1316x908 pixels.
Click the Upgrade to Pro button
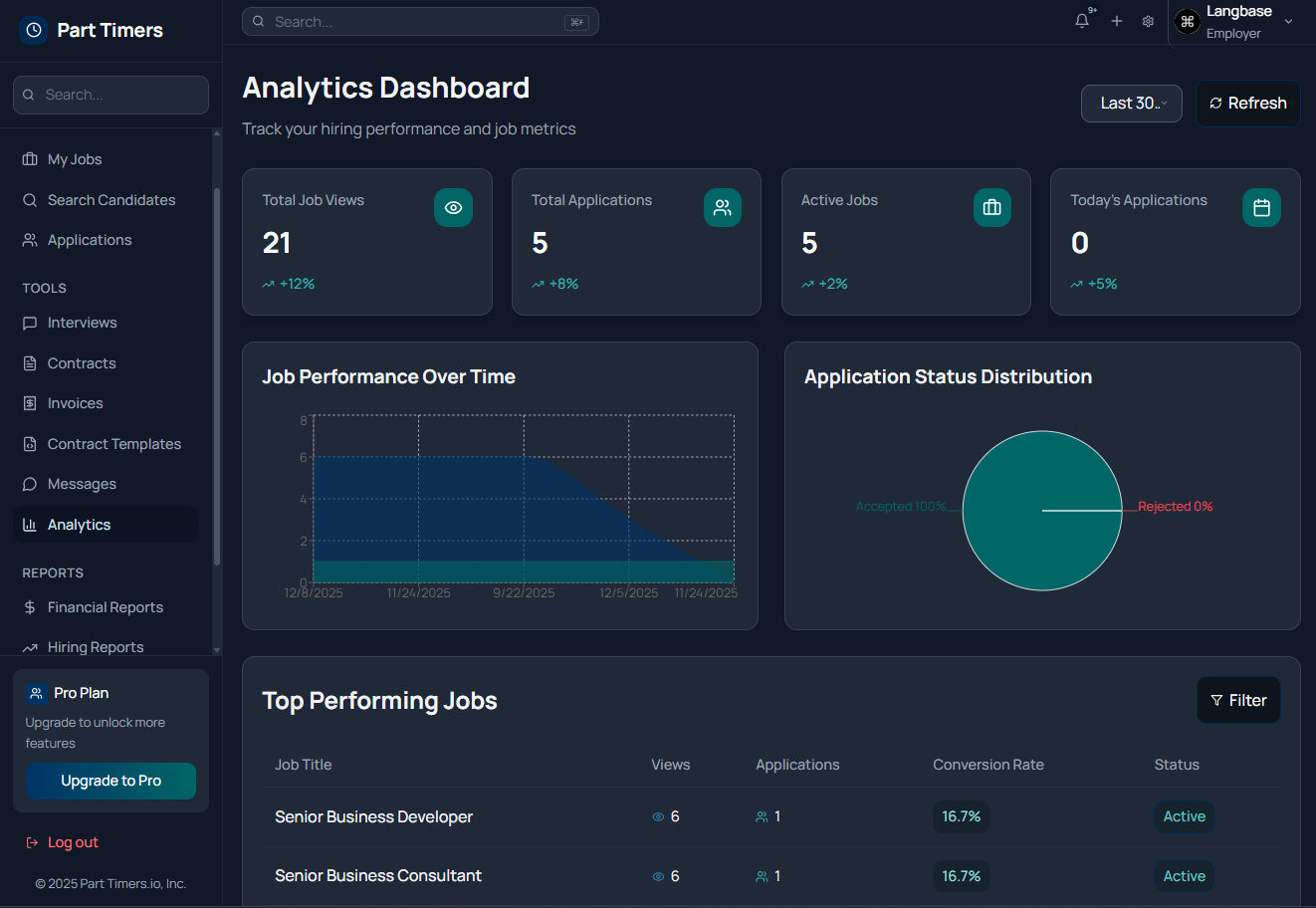pos(110,781)
